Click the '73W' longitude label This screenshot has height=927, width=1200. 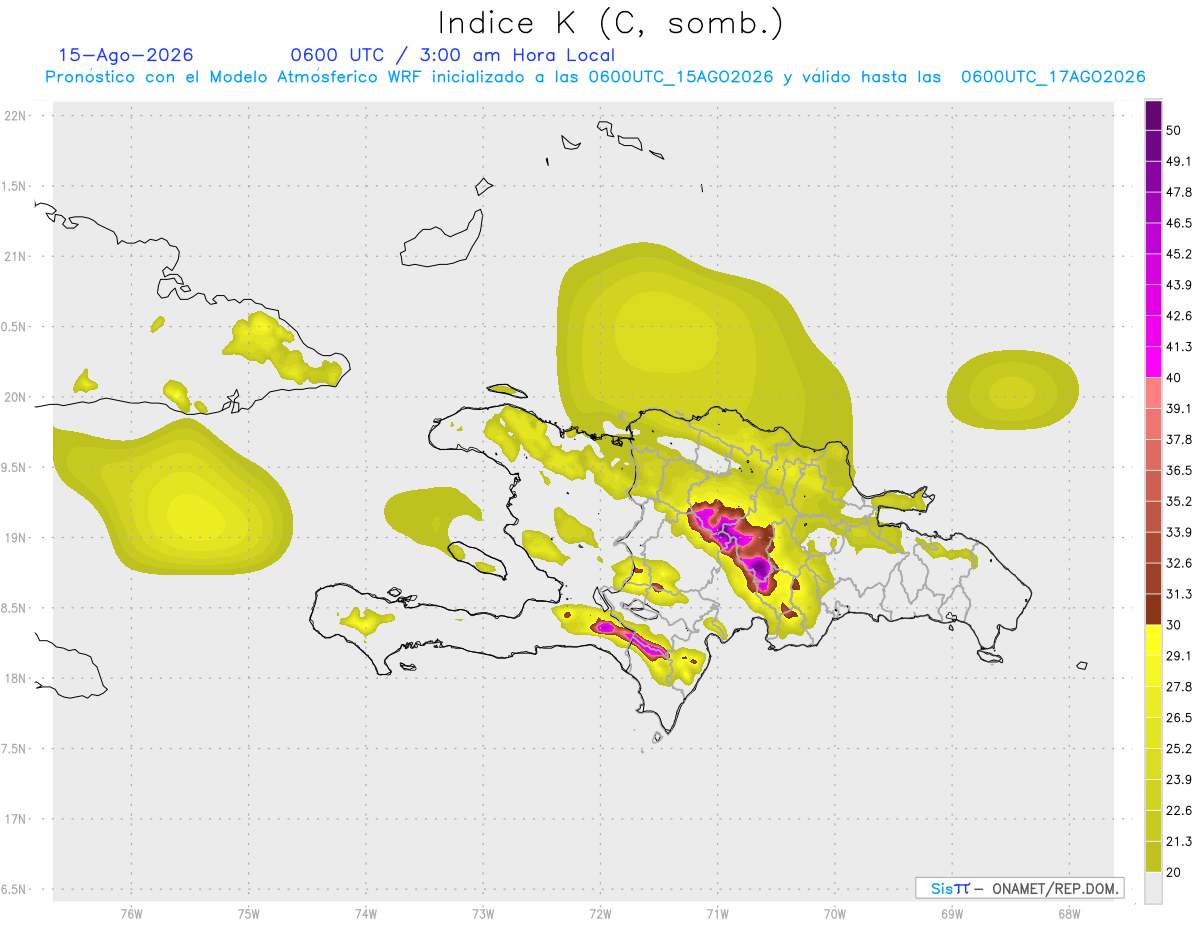483,914
